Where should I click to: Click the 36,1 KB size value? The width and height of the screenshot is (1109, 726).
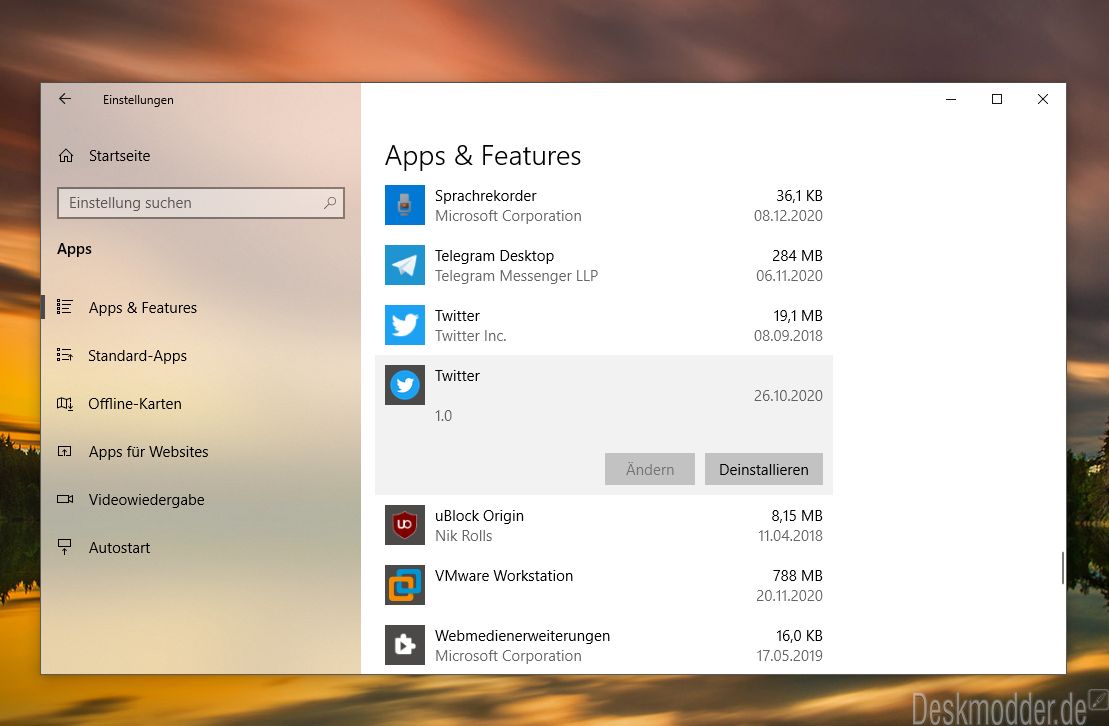pos(799,196)
